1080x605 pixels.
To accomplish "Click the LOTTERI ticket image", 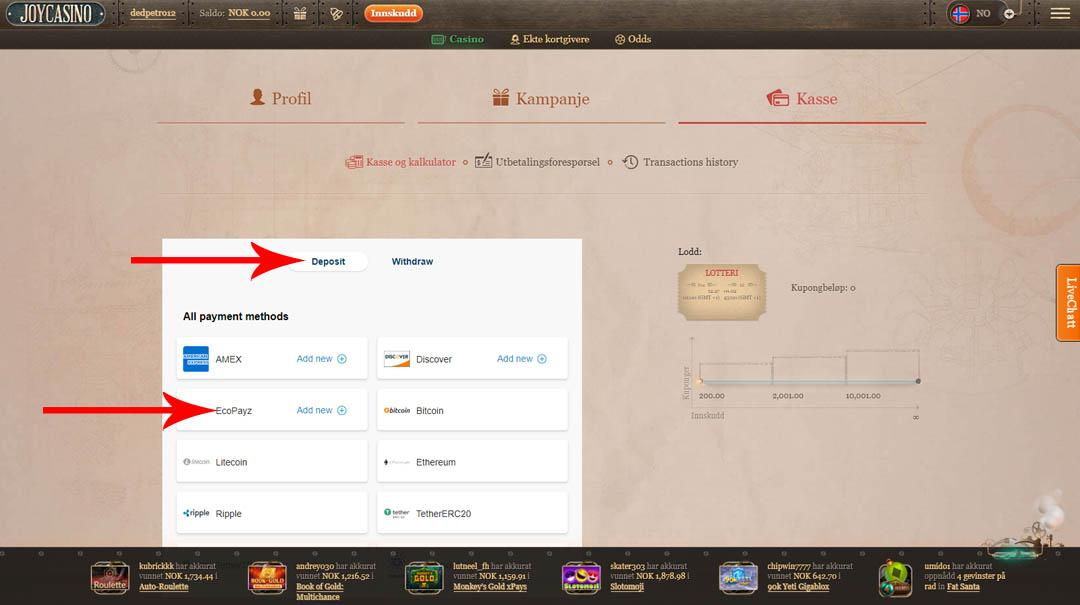I will tap(722, 292).
